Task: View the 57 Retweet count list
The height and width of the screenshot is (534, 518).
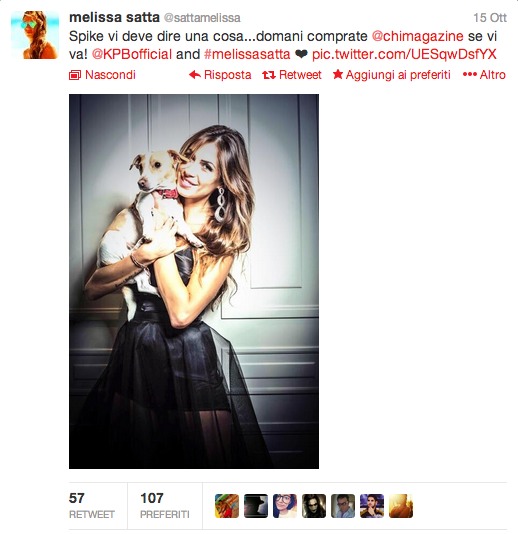Action: pos(91,505)
